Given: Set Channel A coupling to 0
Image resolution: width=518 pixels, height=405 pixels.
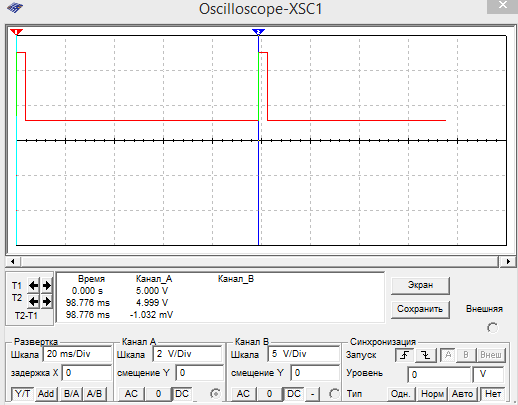Looking at the screenshot, I should [158, 394].
